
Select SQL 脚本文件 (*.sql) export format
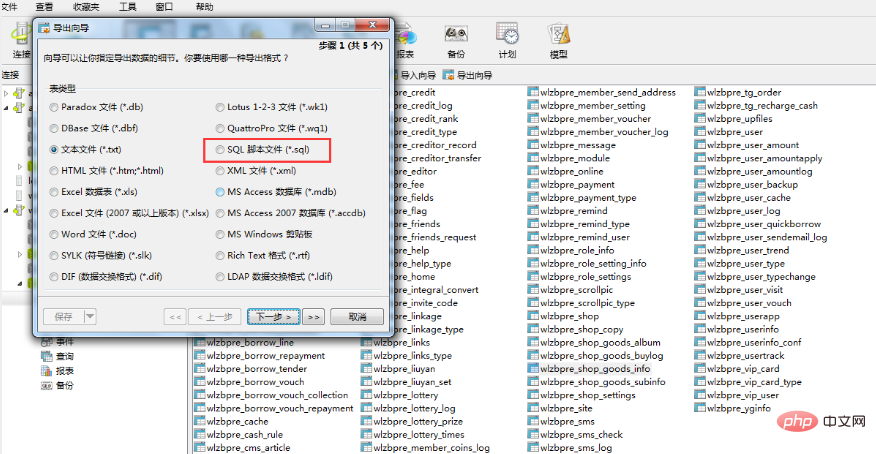click(x=220, y=150)
